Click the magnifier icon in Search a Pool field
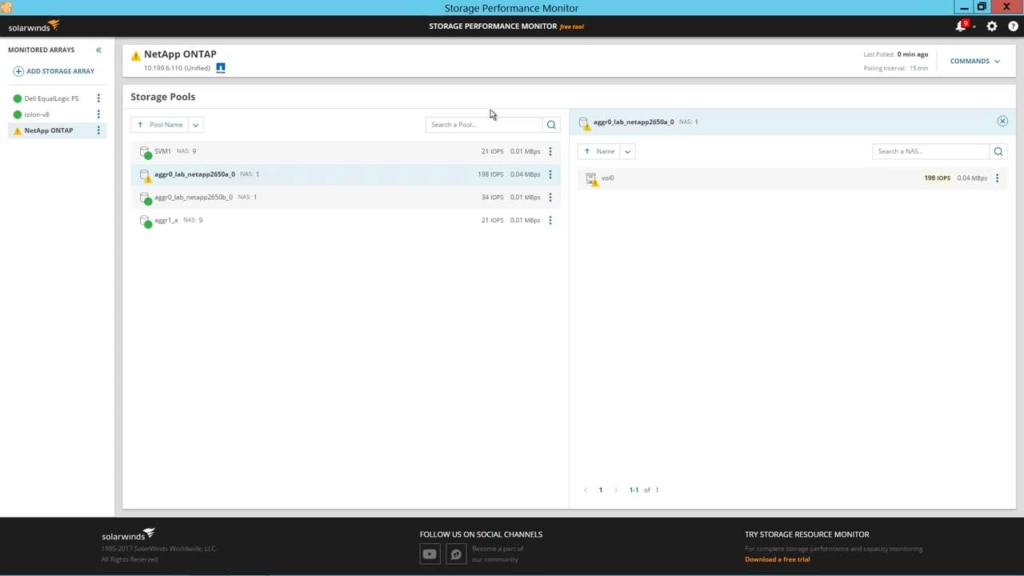This screenshot has height=576, width=1024. 550,124
